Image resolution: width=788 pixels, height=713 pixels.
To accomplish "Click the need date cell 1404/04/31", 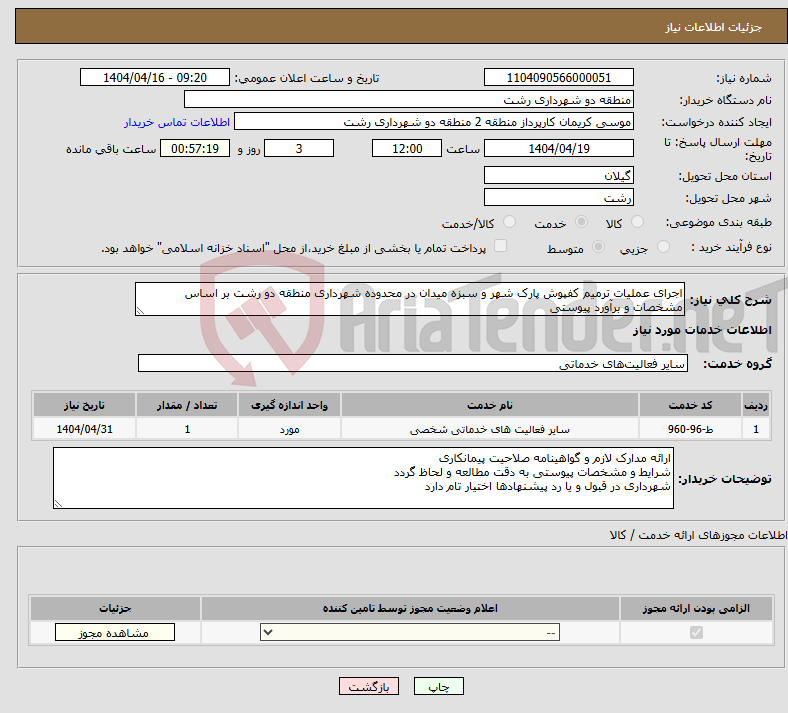I will 84,429.
